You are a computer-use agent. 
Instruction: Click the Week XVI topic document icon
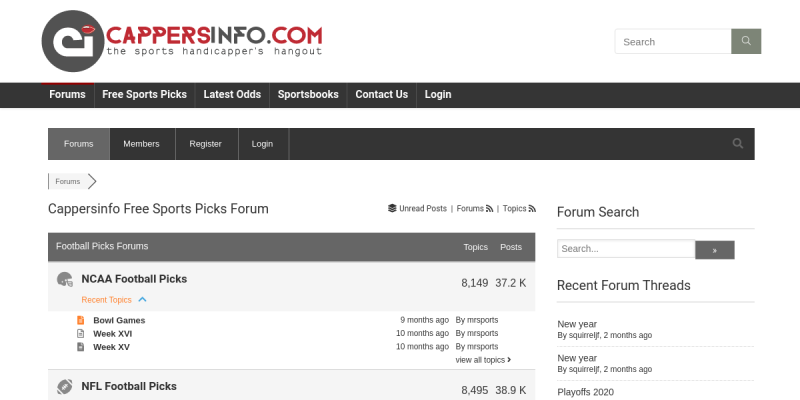81,334
